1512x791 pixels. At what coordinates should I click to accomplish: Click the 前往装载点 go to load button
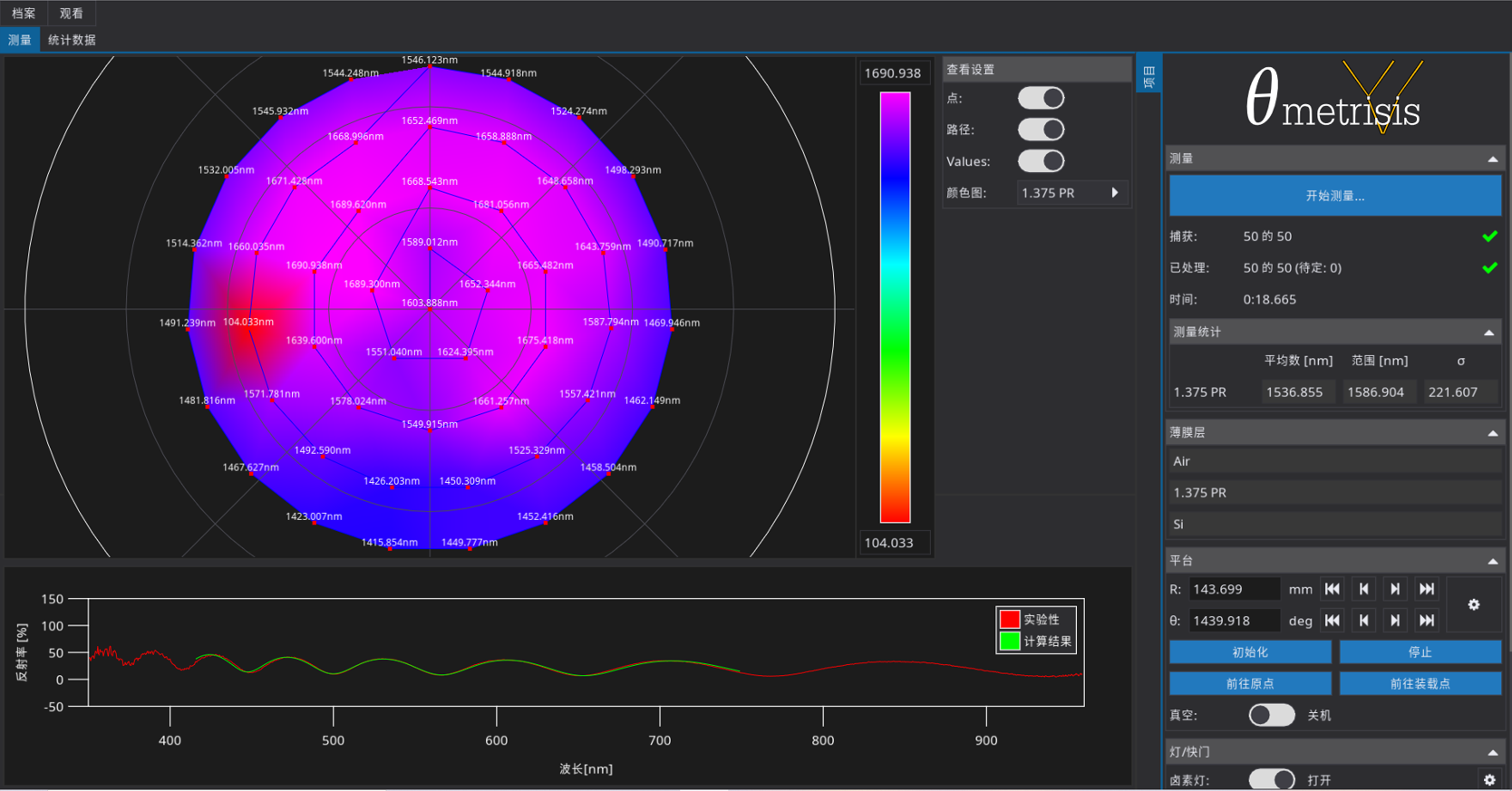pyautogui.click(x=1420, y=684)
